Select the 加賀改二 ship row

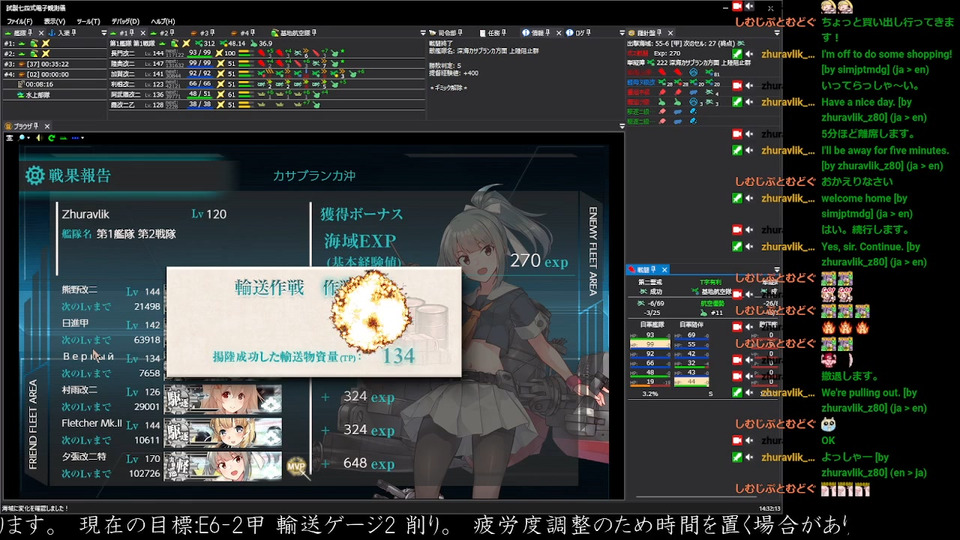pyautogui.click(x=266, y=73)
